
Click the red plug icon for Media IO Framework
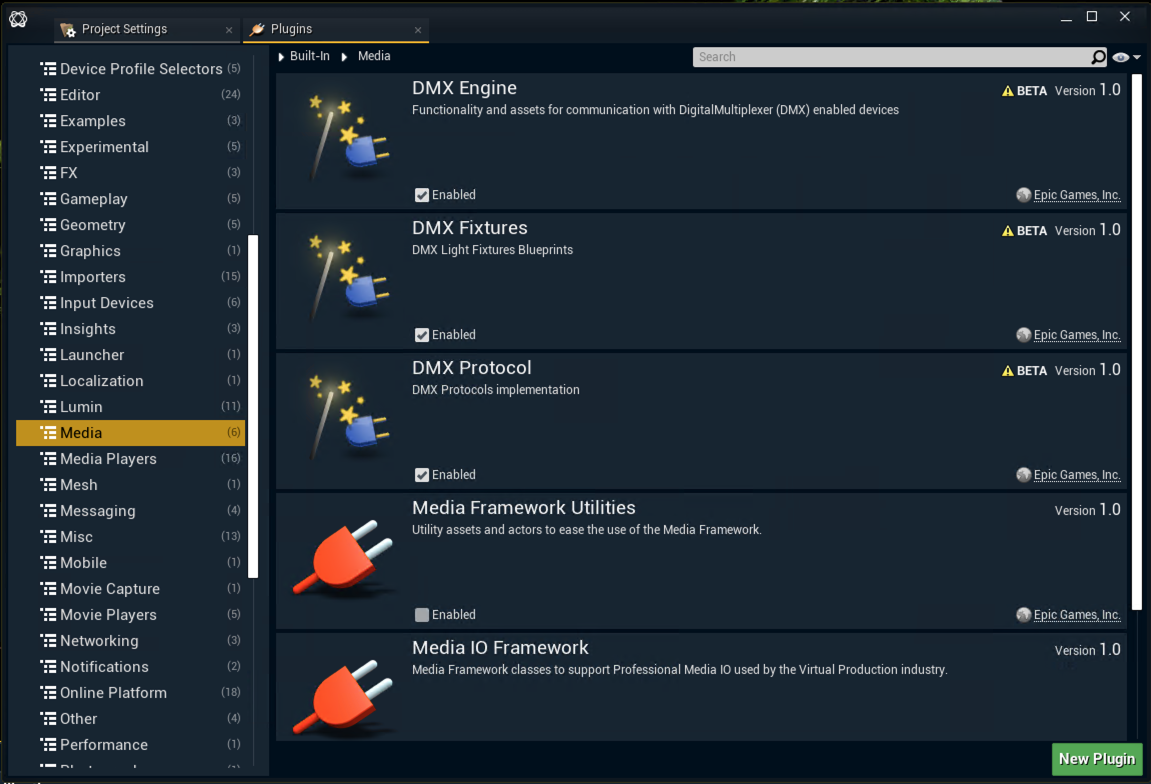click(x=344, y=695)
